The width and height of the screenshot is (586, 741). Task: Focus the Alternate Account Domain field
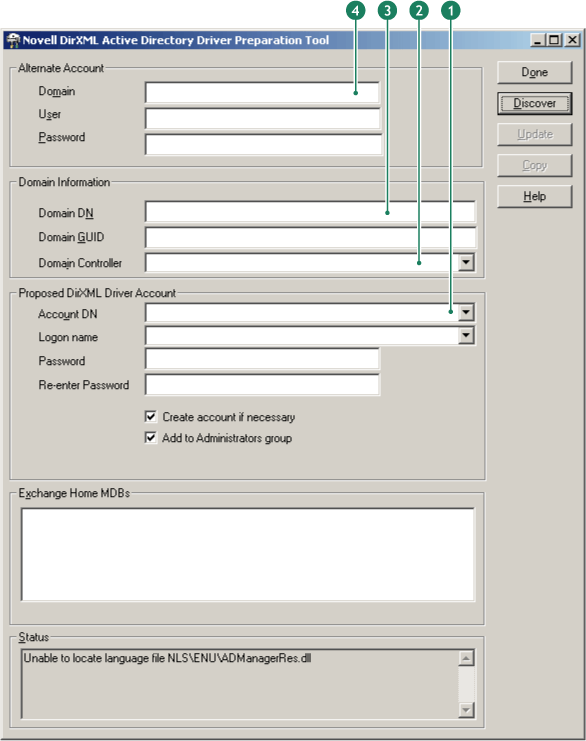pos(262,92)
